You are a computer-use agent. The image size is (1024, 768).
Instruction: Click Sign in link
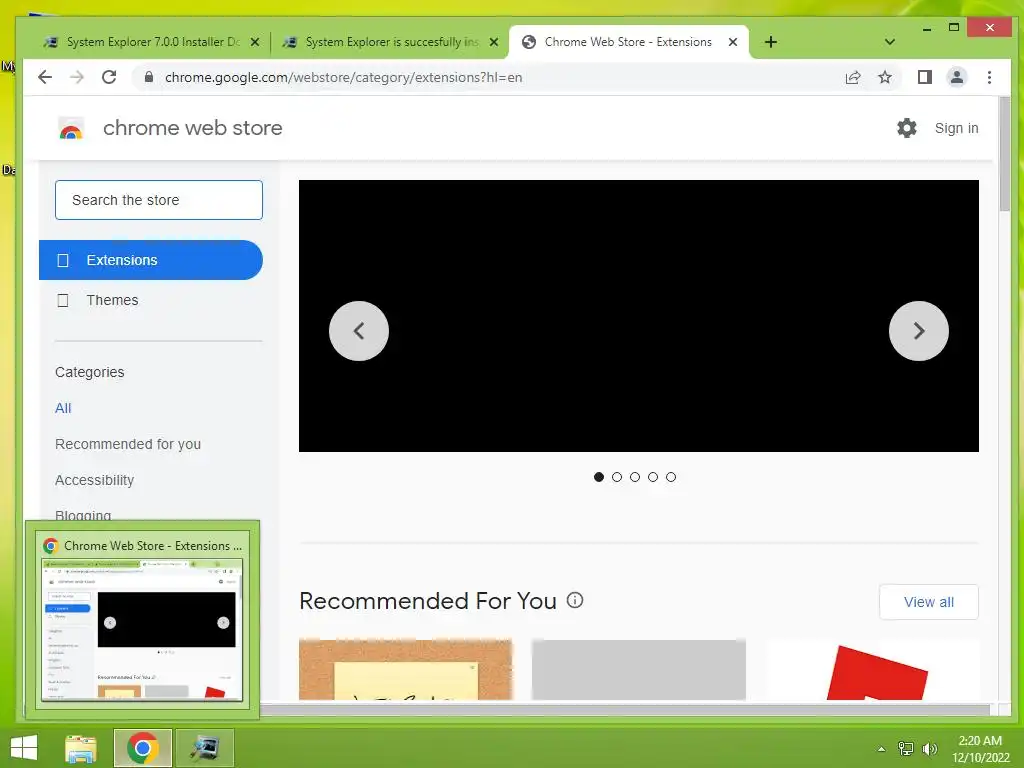pyautogui.click(x=956, y=128)
